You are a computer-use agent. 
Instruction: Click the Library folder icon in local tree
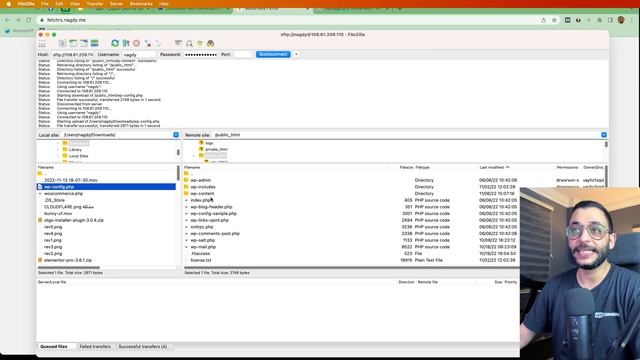click(65, 149)
